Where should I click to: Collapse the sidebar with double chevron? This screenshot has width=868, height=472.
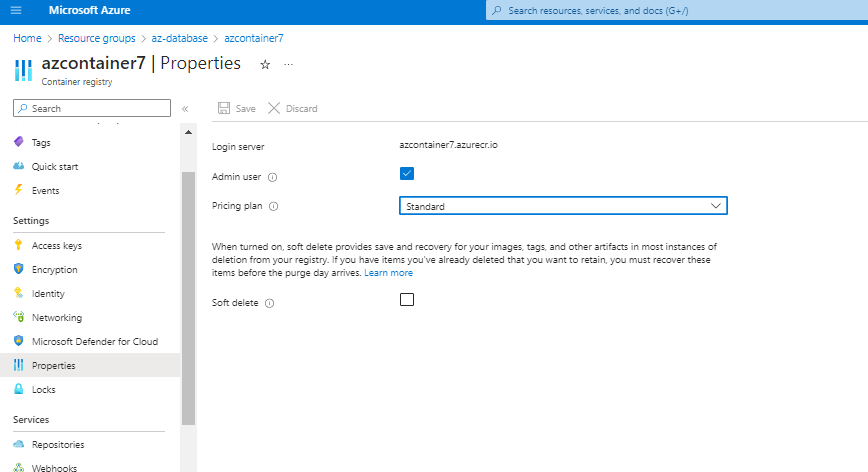(x=185, y=109)
